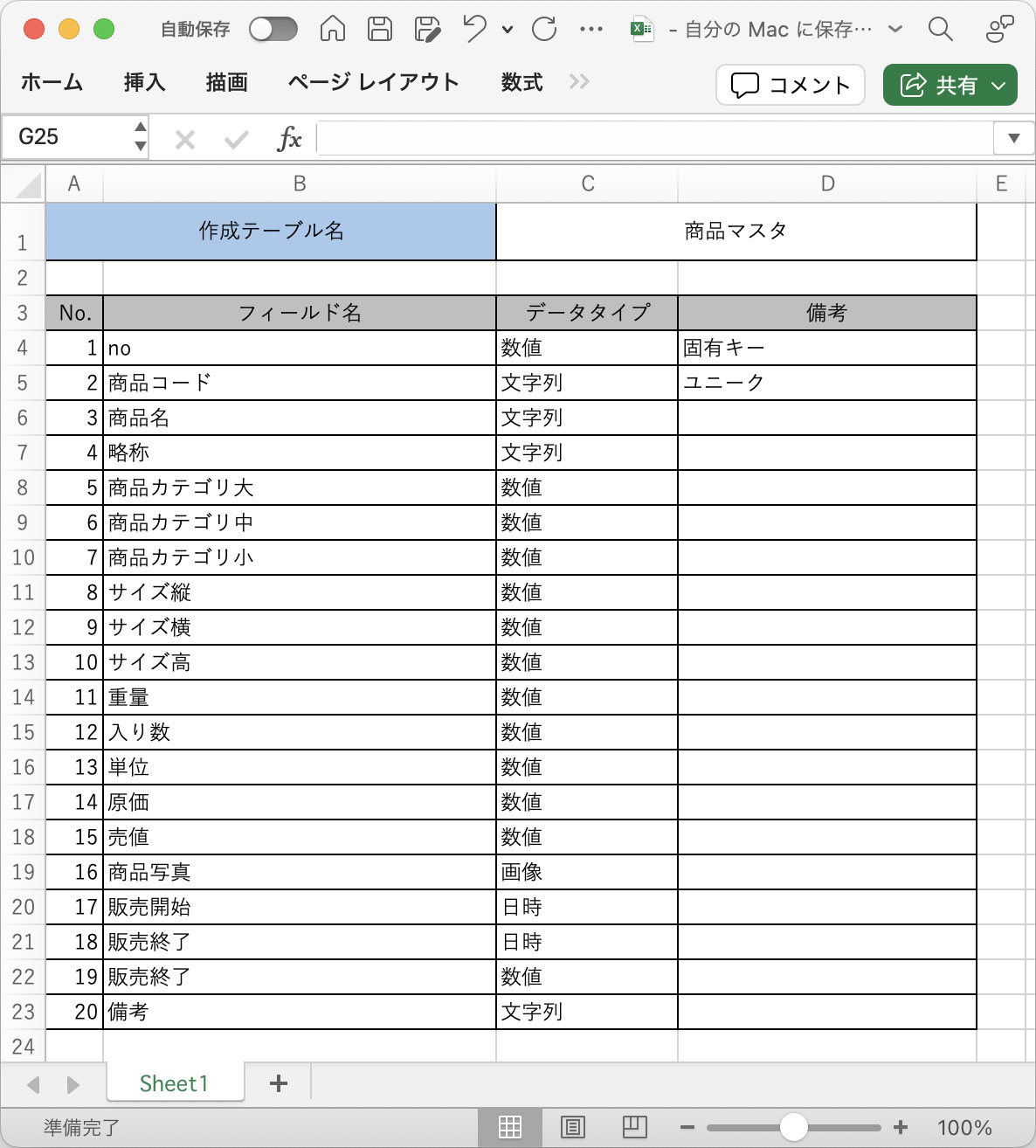
Task: Click the フィールド名 header cell
Action: pyautogui.click(x=300, y=313)
